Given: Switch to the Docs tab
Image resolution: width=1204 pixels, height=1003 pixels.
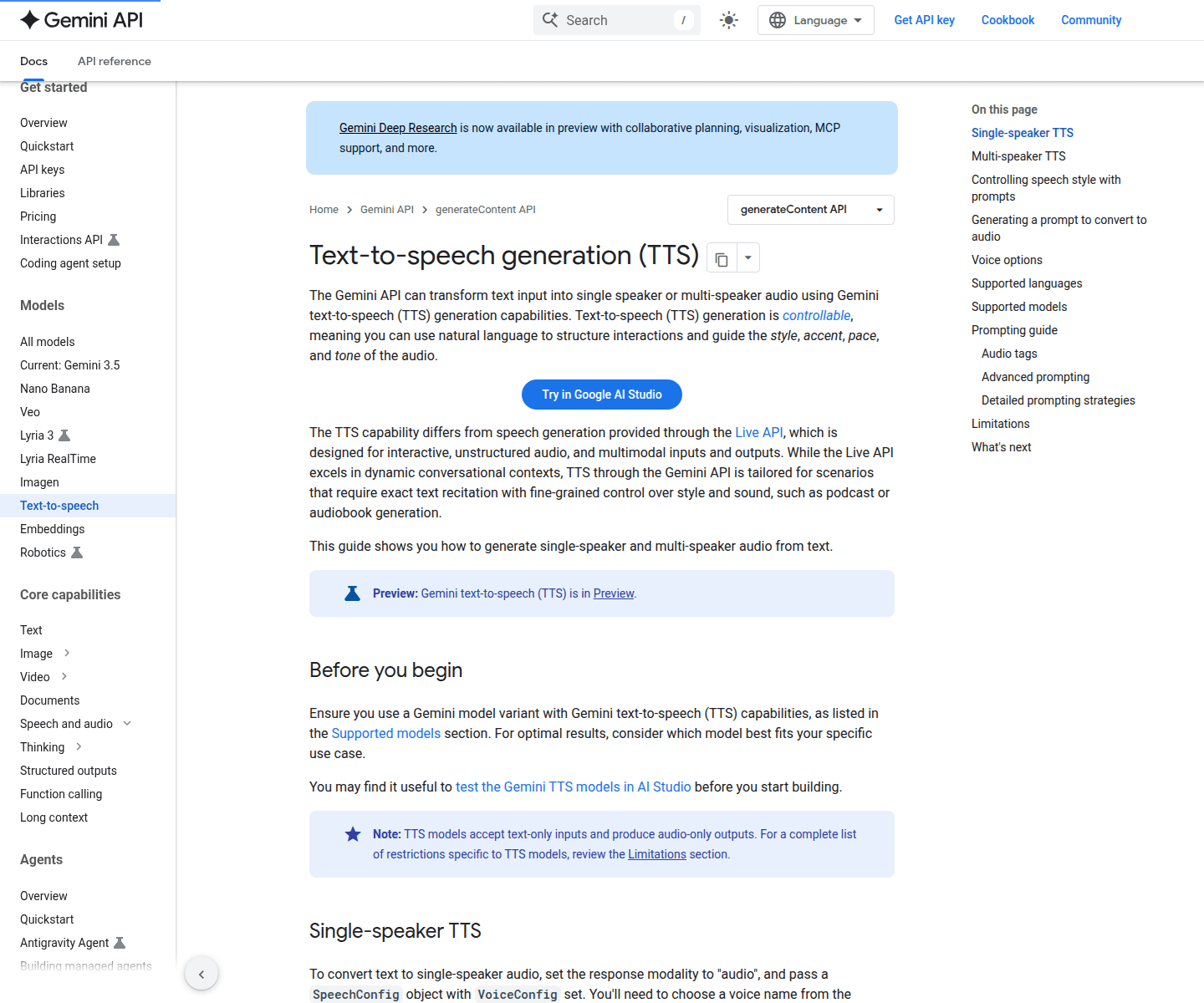Looking at the screenshot, I should [x=33, y=61].
